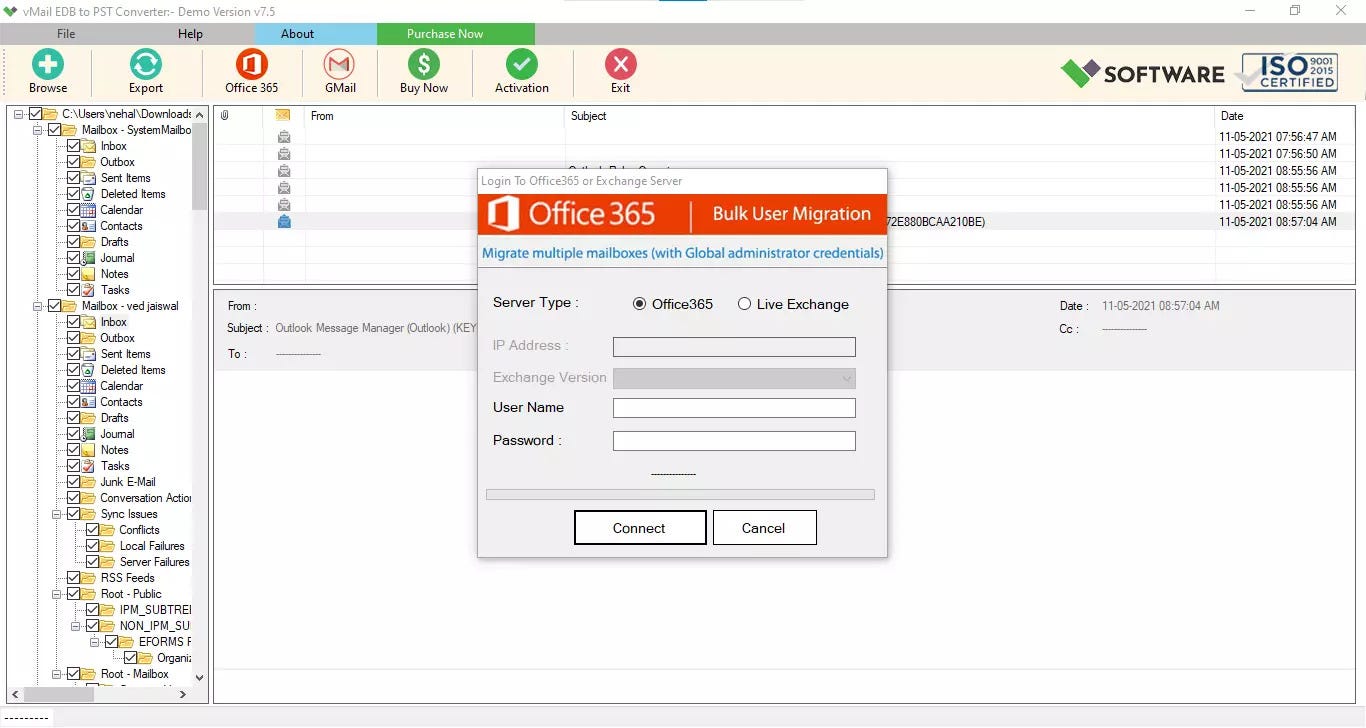Uncheck the C:\Users\nehal\Downloads root checkbox
This screenshot has width=1366, height=728.
point(36,114)
